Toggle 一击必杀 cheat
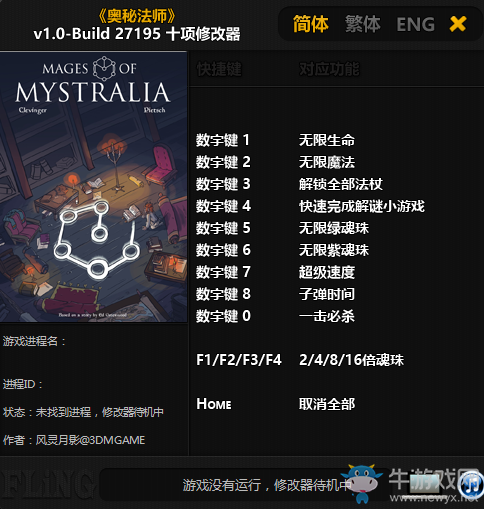Viewport: 484px width, 509px height. click(327, 316)
